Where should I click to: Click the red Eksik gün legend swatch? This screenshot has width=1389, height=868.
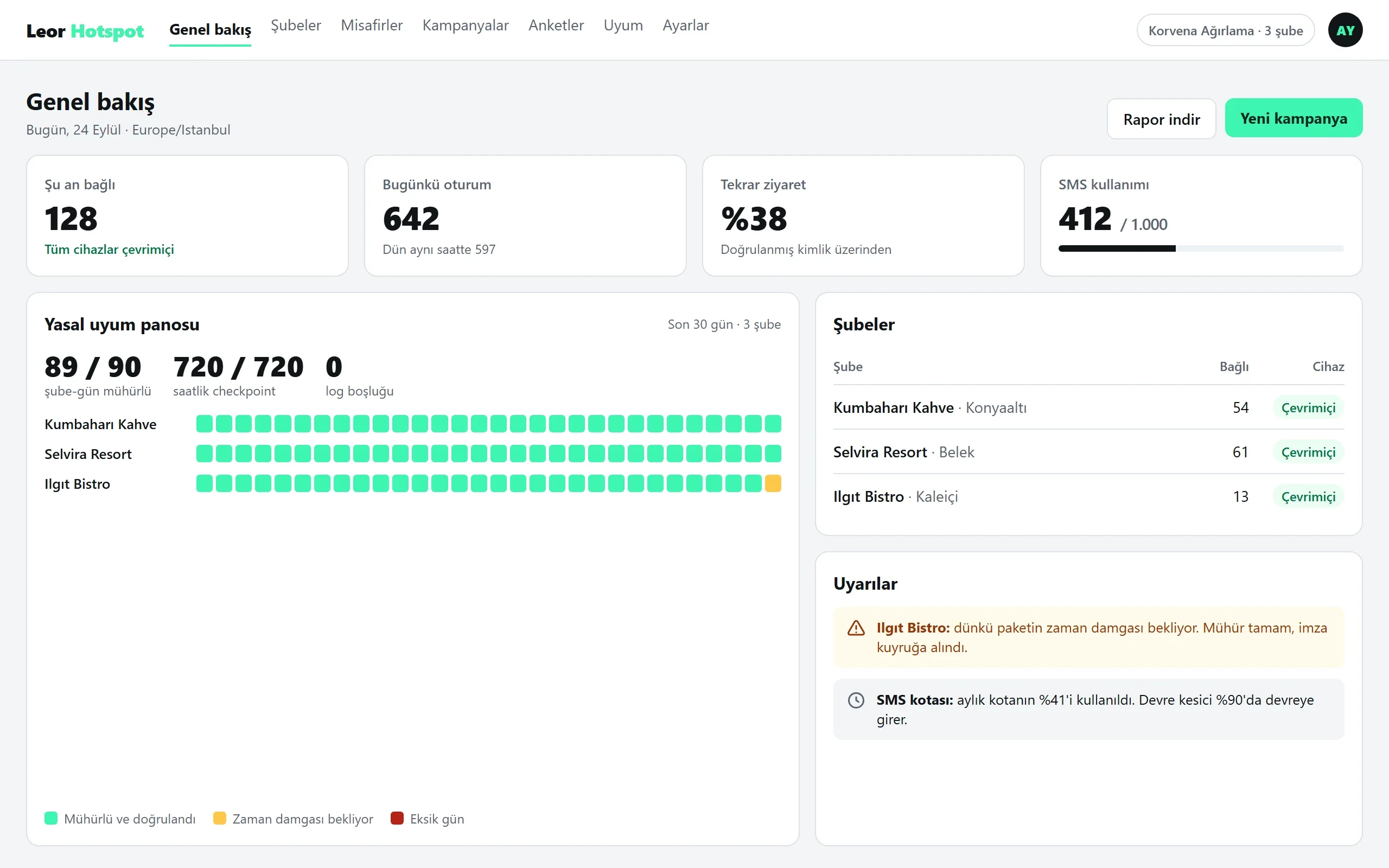click(x=397, y=818)
